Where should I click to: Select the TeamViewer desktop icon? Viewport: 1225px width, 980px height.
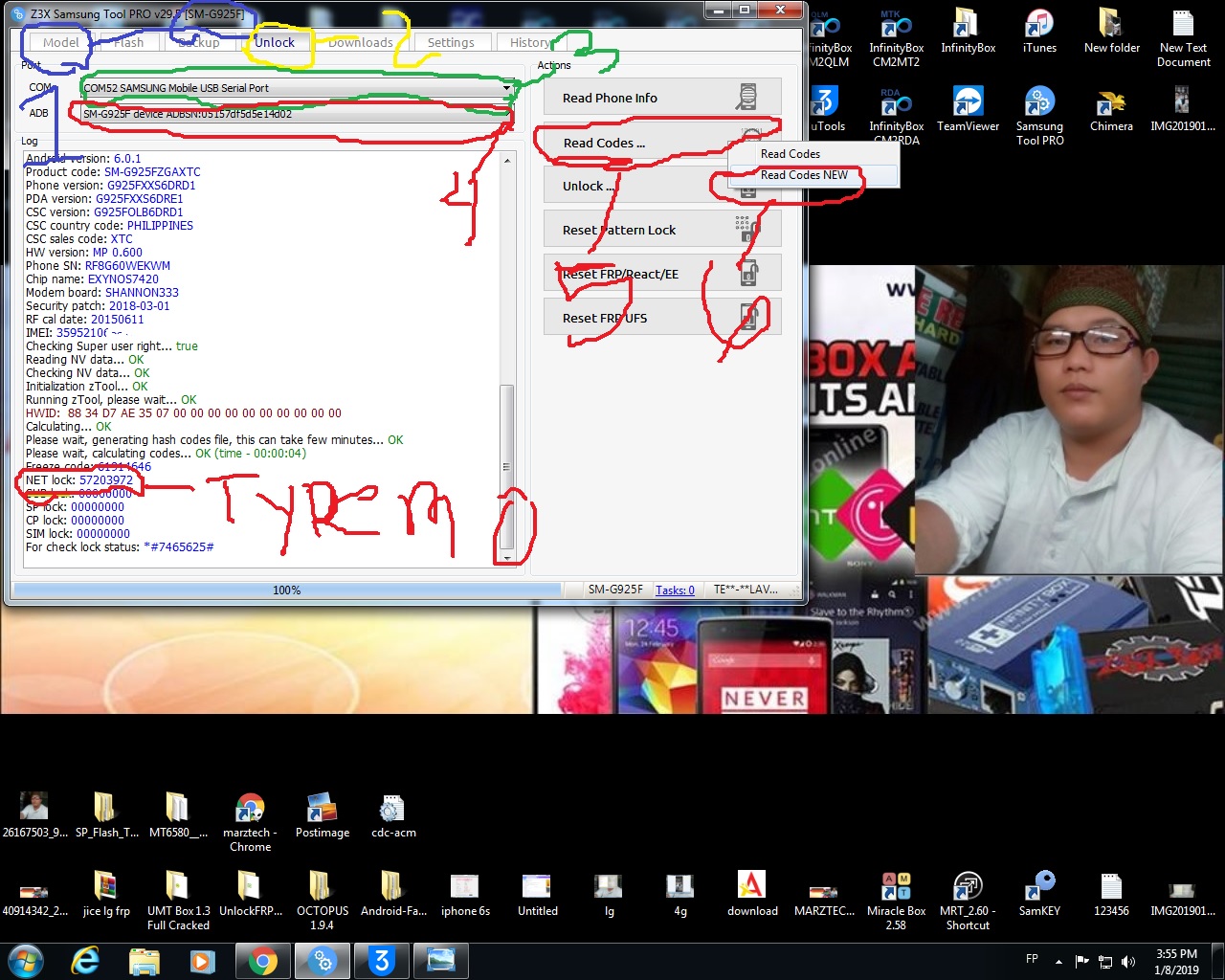(968, 109)
